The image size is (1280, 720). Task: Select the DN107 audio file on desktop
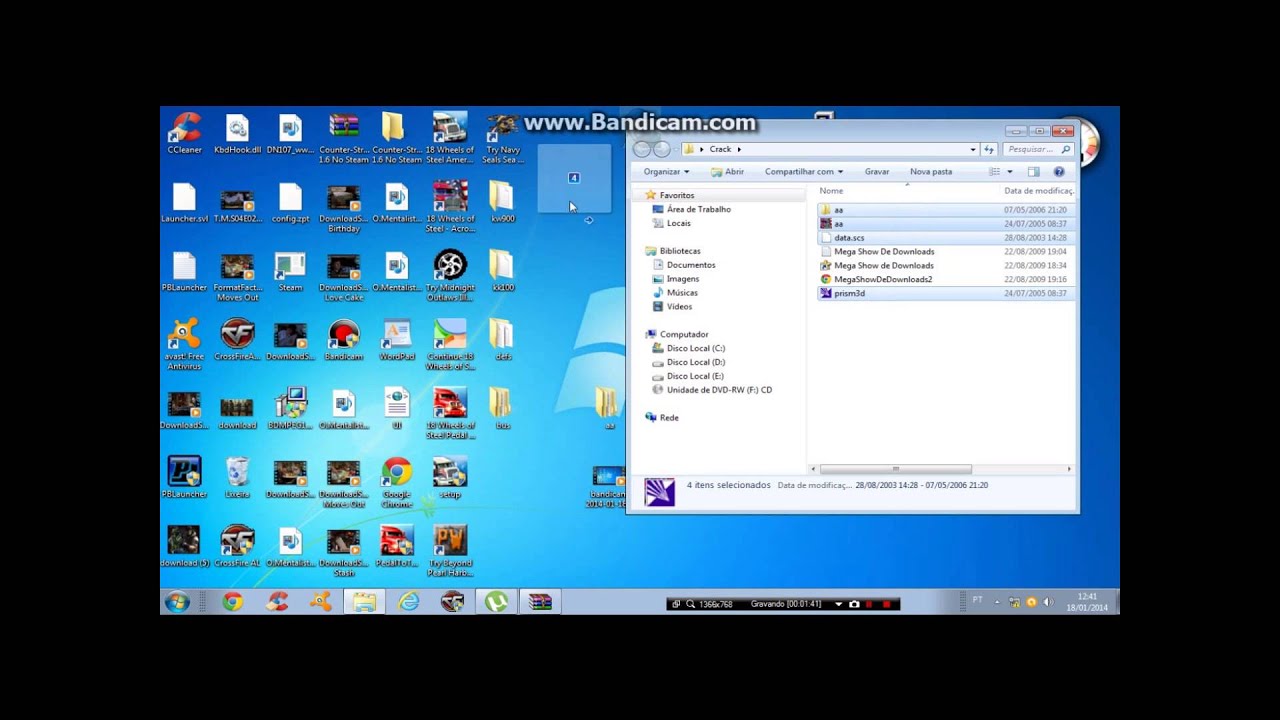tap(290, 134)
